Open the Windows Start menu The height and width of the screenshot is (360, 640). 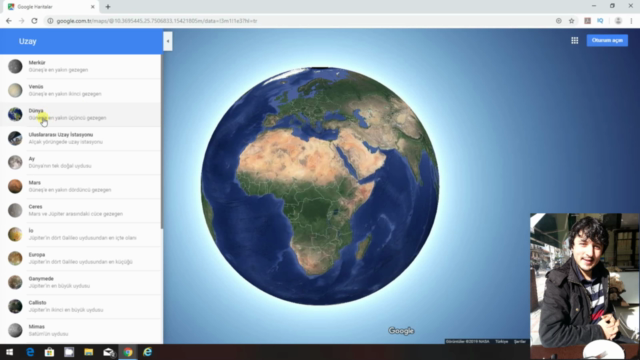click(9, 352)
